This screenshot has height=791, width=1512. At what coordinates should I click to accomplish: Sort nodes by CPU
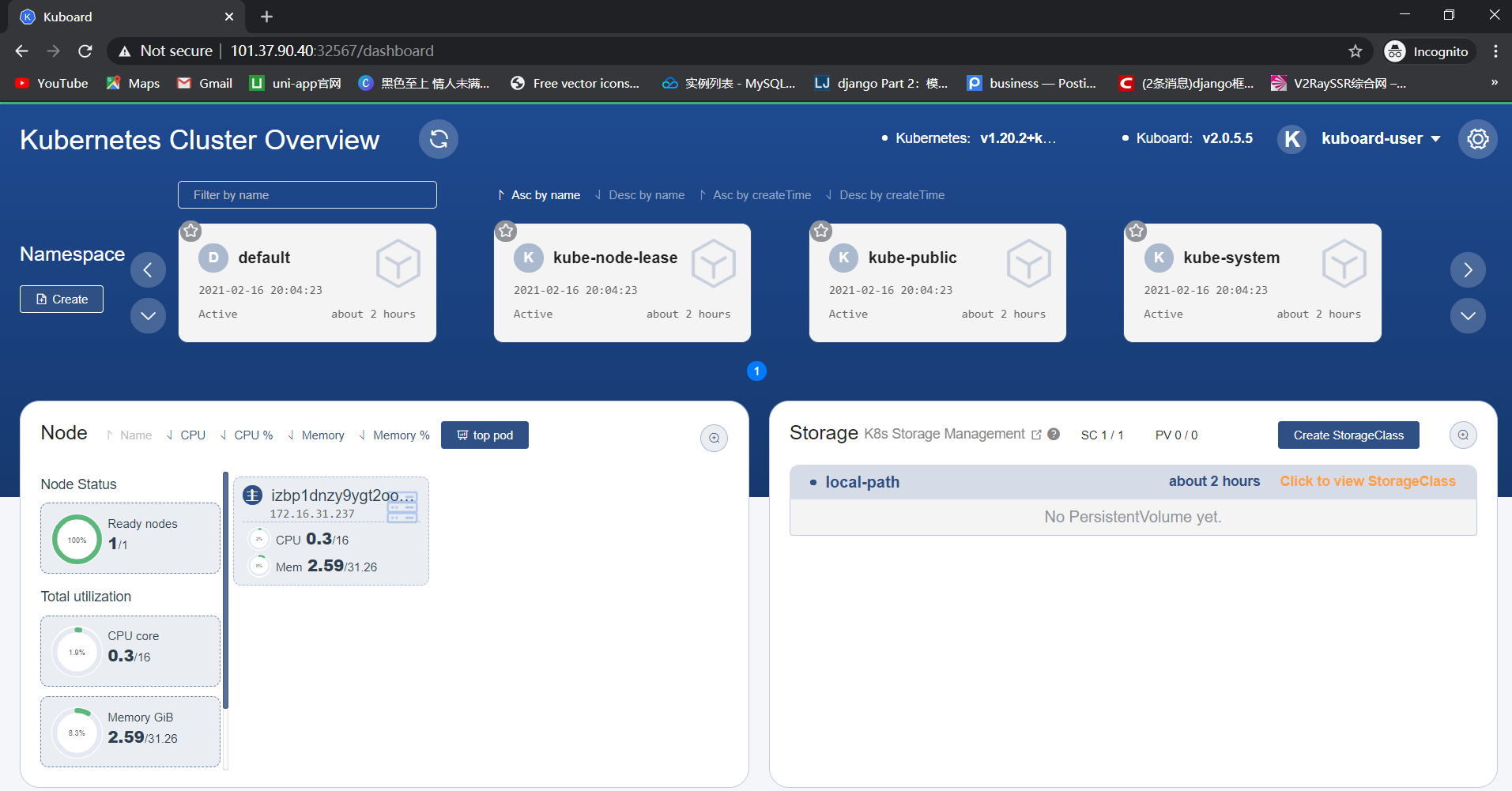pyautogui.click(x=186, y=435)
